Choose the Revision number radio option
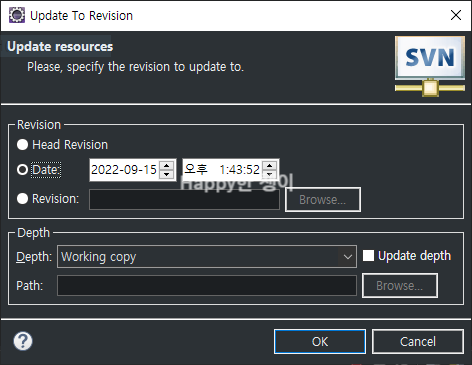 22,199
